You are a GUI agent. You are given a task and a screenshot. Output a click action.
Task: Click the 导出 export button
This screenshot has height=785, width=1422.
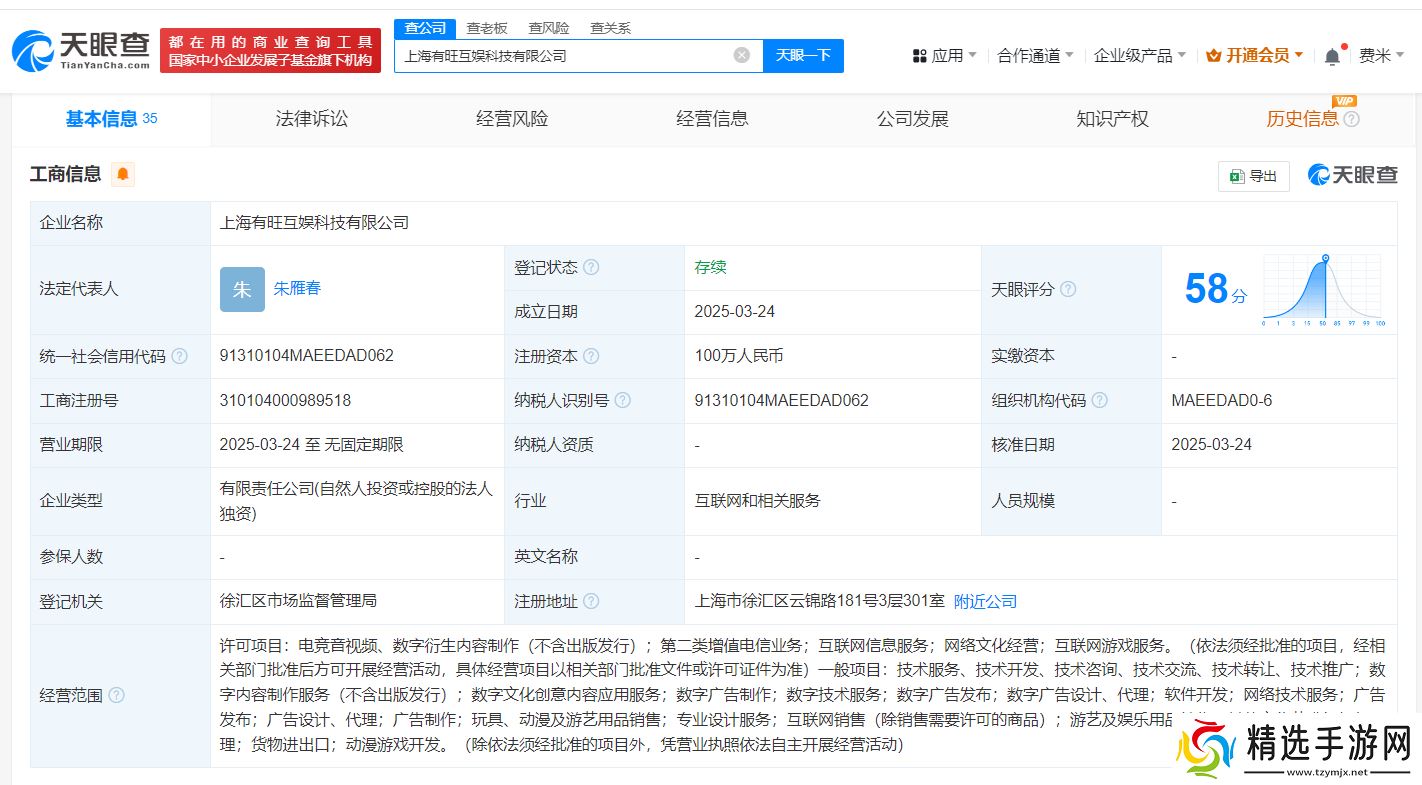pyautogui.click(x=1254, y=176)
